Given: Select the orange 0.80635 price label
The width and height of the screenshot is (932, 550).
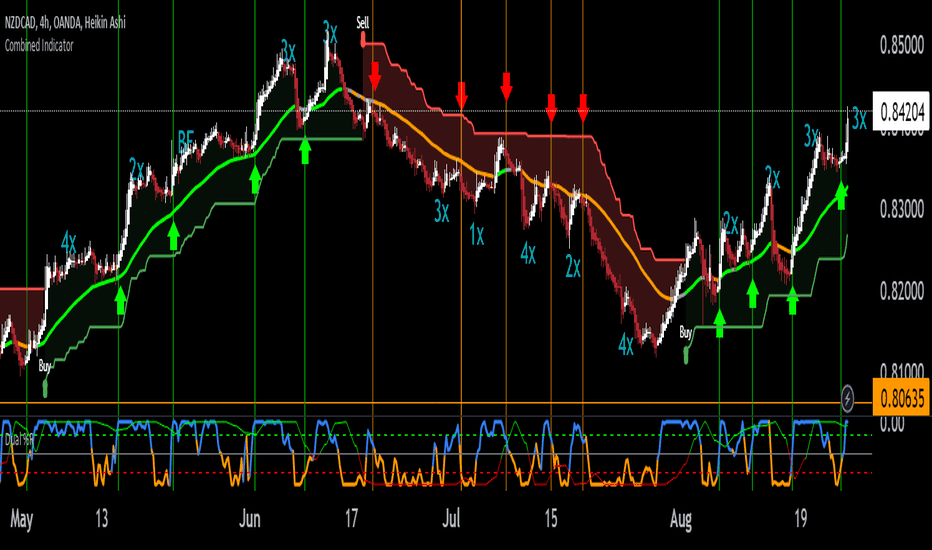Looking at the screenshot, I should (x=901, y=397).
